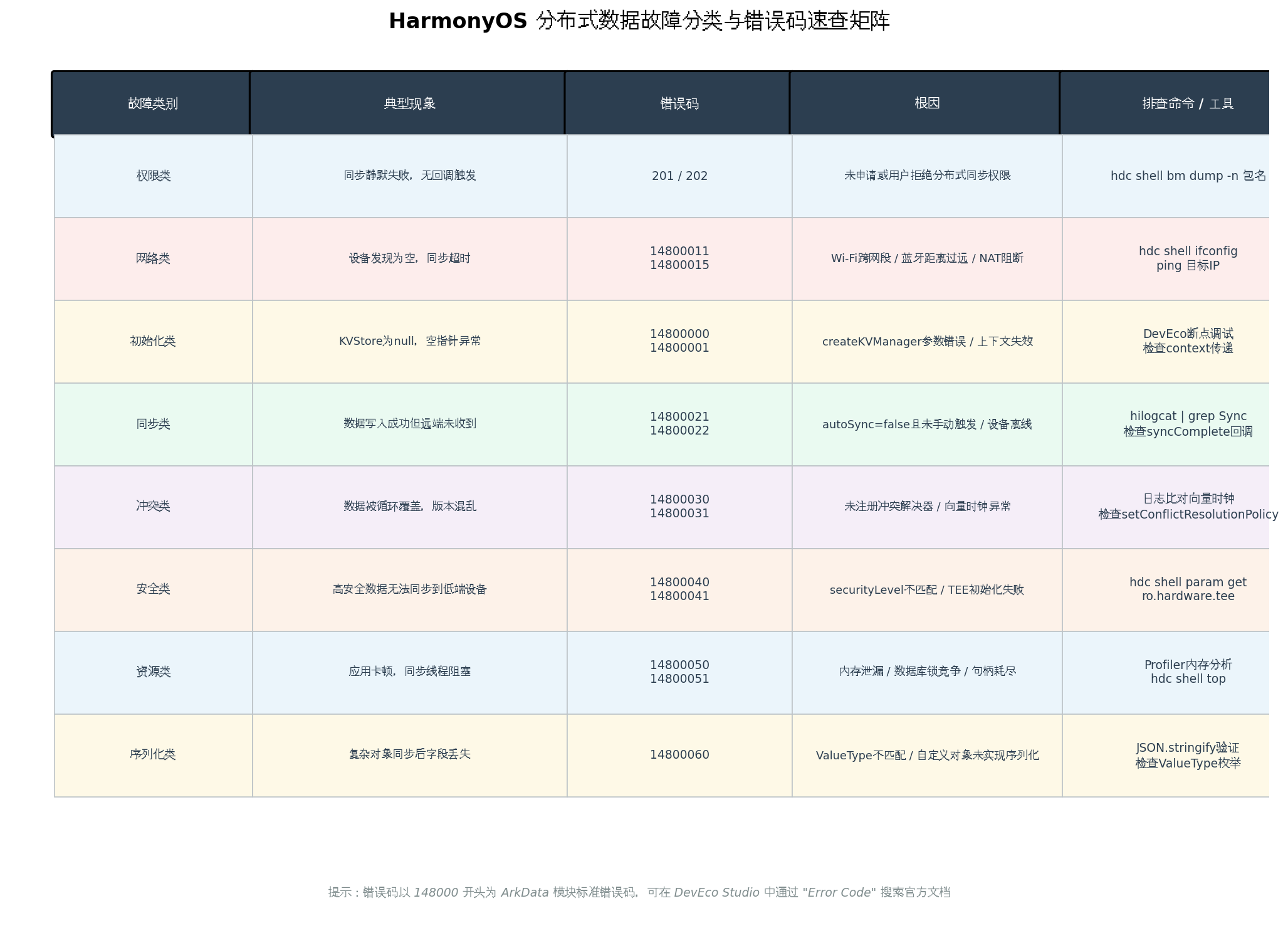Click the "hilogcat | grep Sync" command cell

tap(1166, 424)
